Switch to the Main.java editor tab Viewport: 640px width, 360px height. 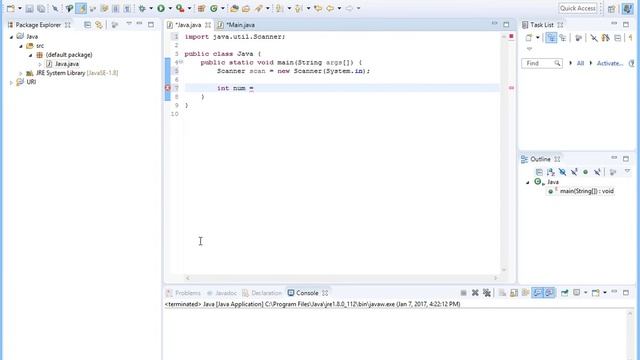240,25
